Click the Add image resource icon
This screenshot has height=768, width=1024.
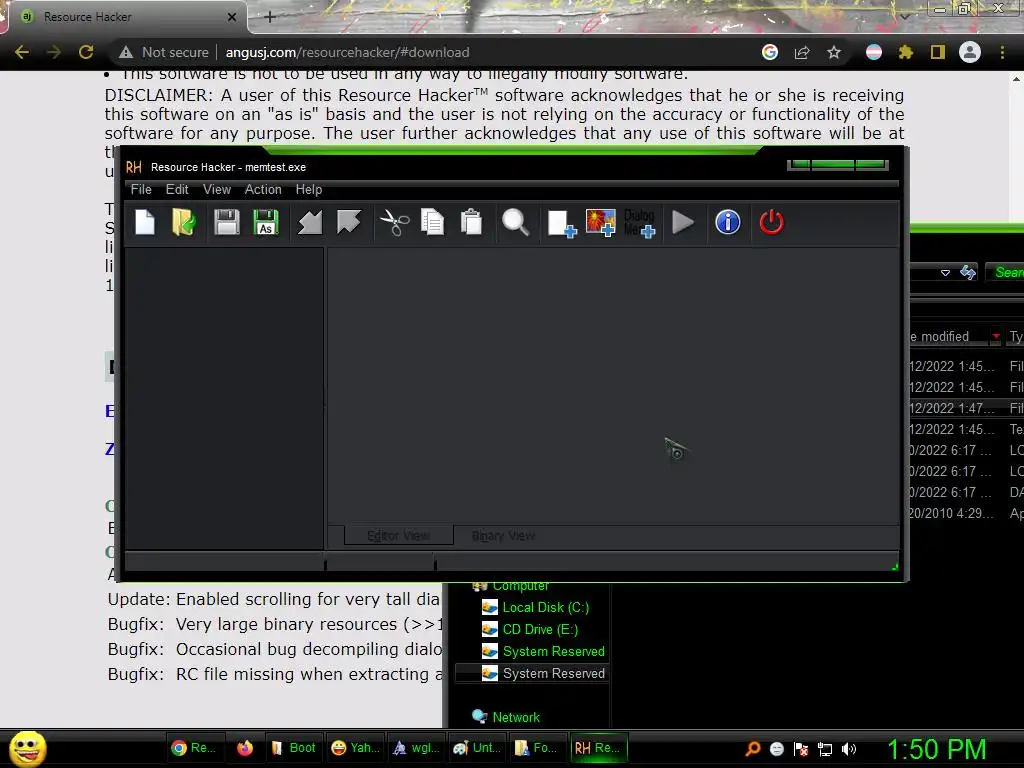pos(601,223)
